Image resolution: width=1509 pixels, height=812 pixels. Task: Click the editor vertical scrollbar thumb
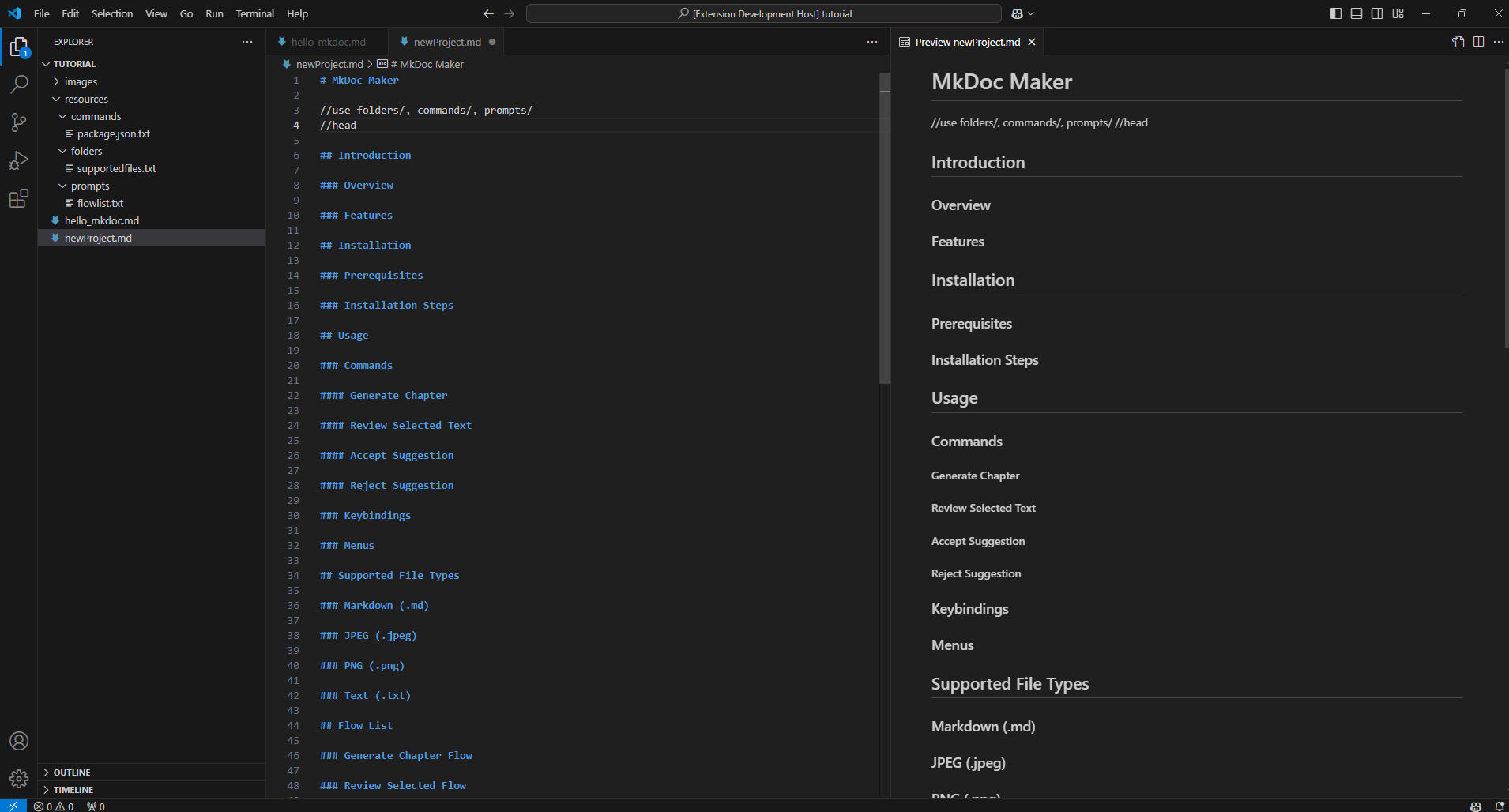click(885, 228)
